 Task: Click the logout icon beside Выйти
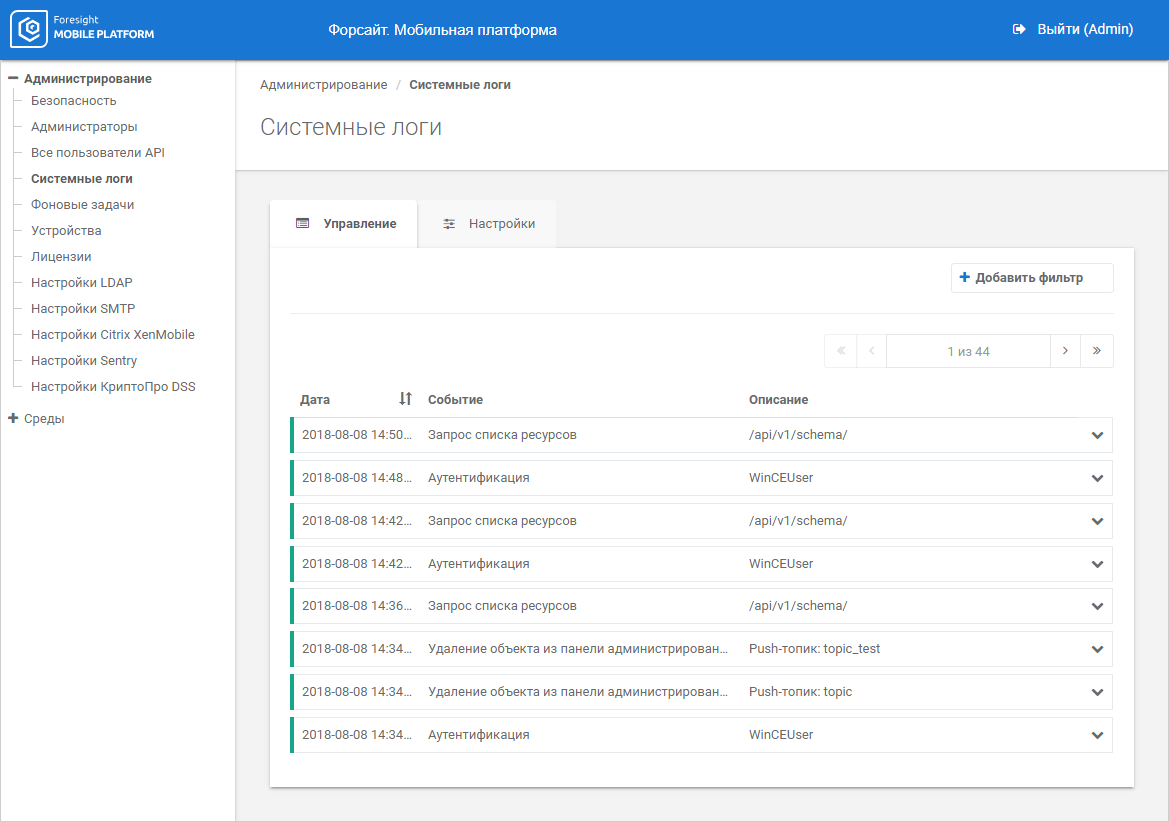pyautogui.click(x=1019, y=30)
